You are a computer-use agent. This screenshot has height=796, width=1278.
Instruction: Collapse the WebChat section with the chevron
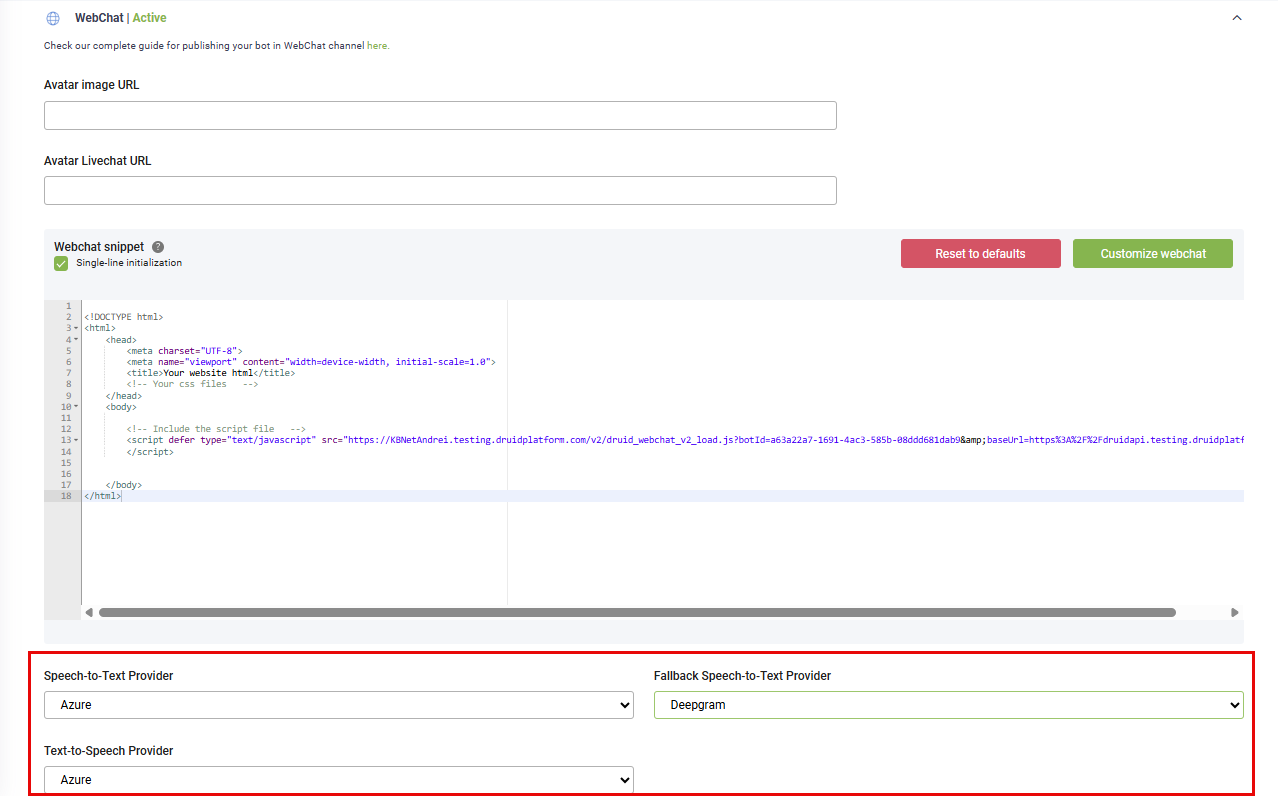click(x=1237, y=18)
